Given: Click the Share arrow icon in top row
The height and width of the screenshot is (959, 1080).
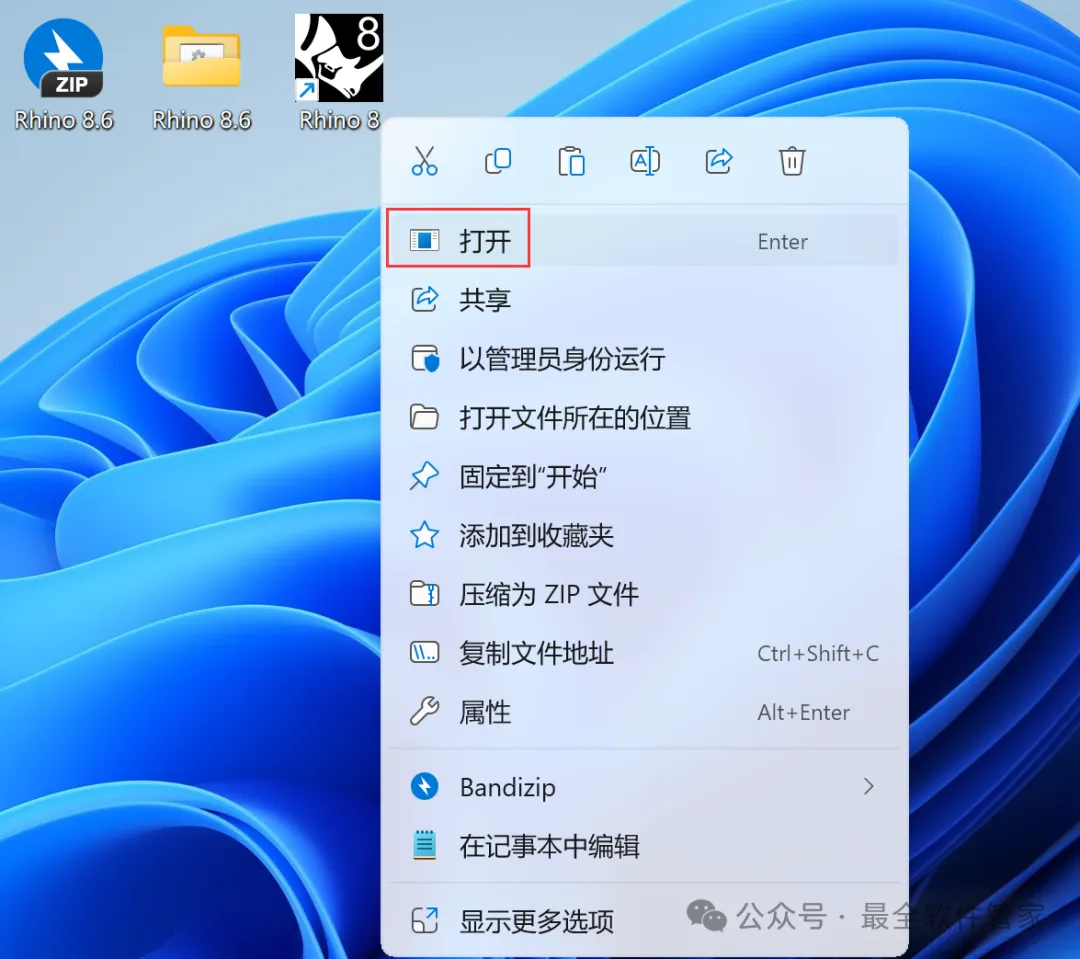Looking at the screenshot, I should (x=718, y=161).
